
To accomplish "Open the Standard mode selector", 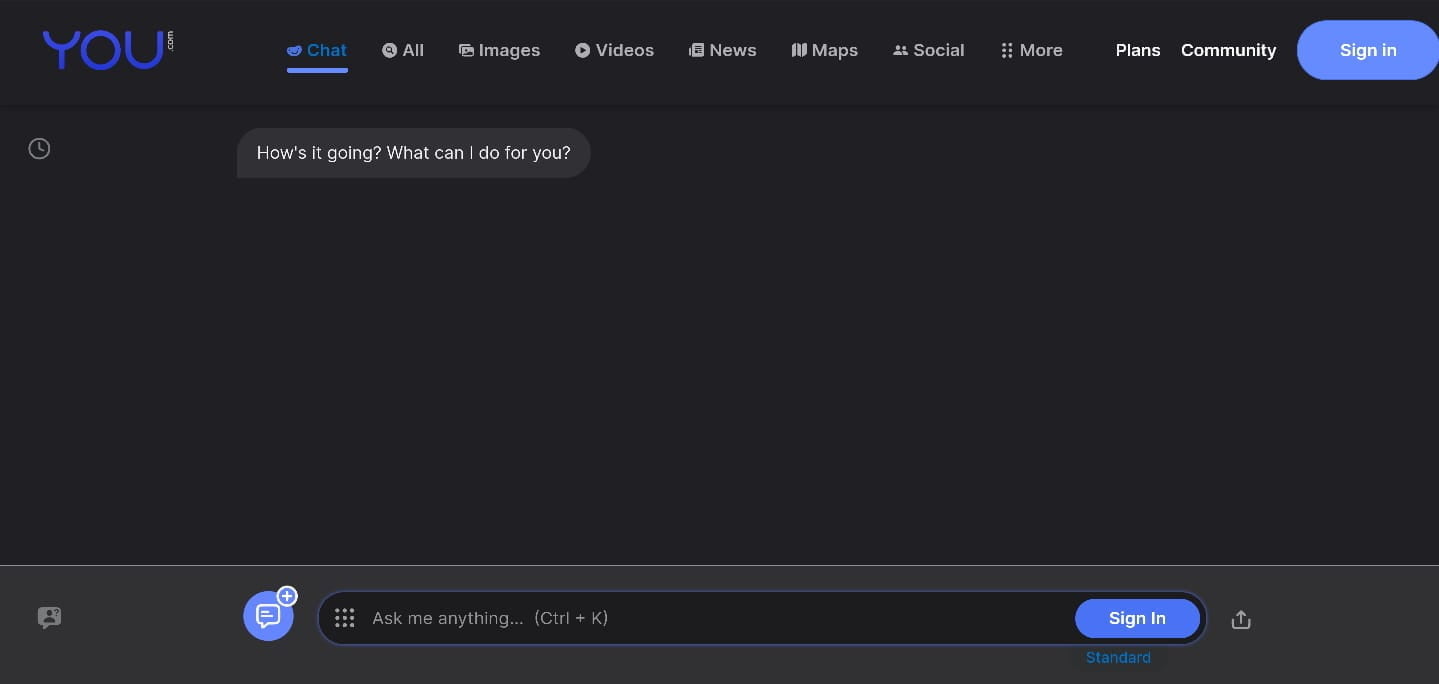I will 1118,657.
